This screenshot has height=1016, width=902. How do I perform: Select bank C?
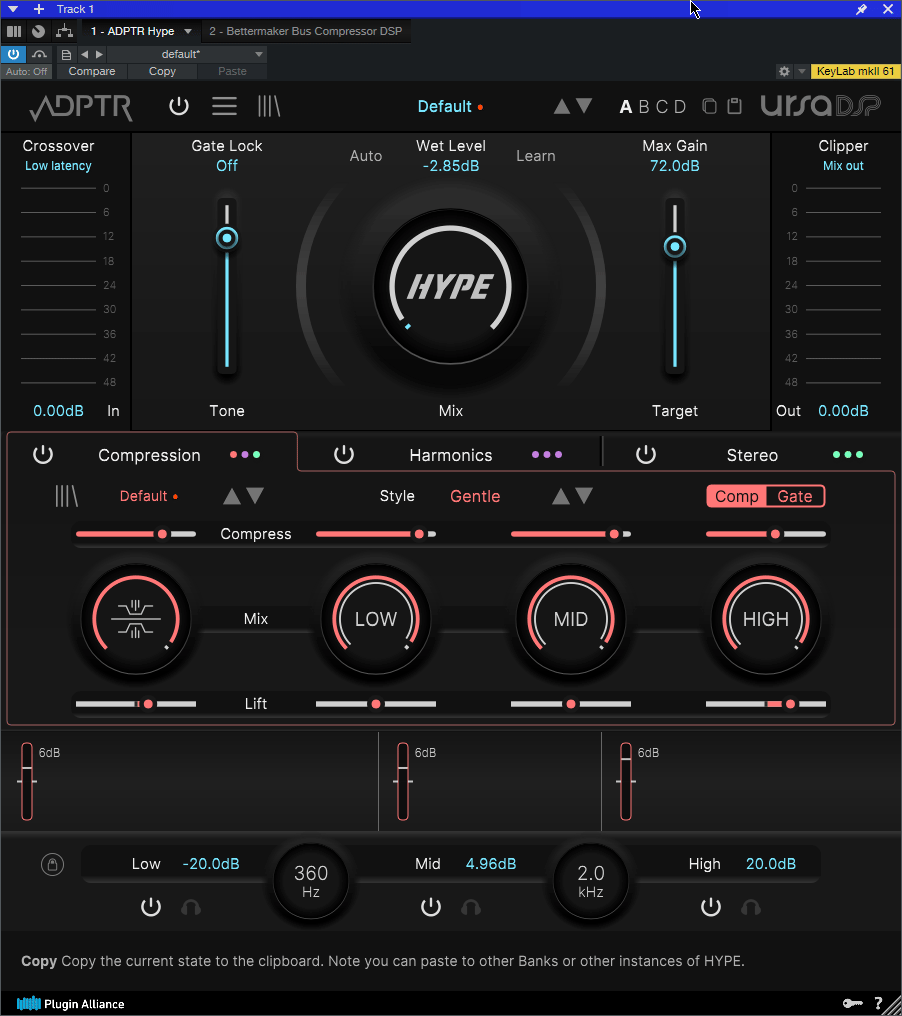click(662, 107)
